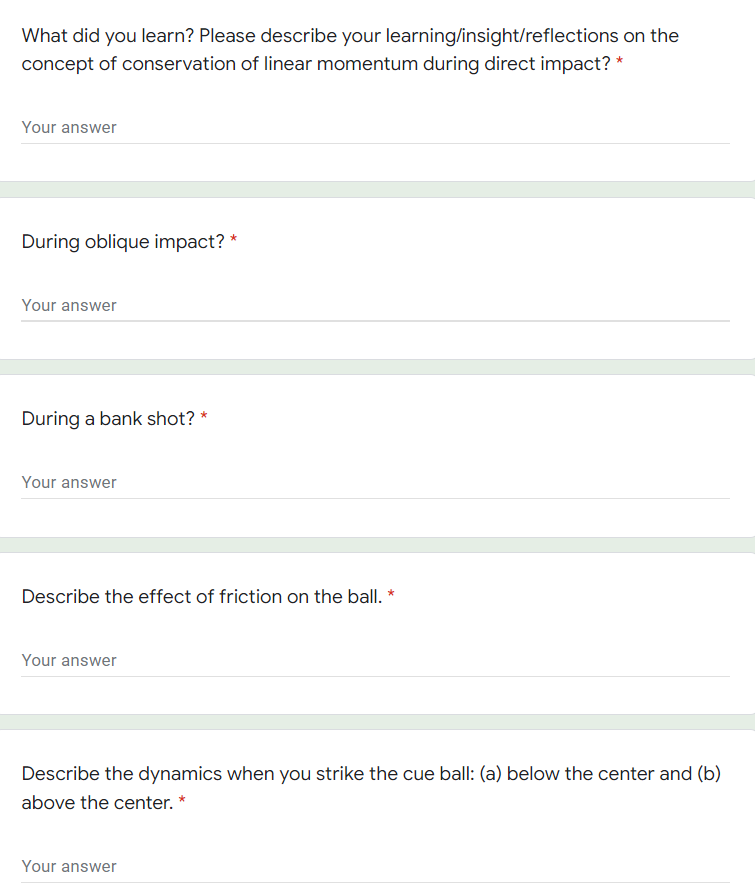Click the red asterisk next to 'bank shot?'
The height and width of the screenshot is (895, 755).
click(x=204, y=417)
